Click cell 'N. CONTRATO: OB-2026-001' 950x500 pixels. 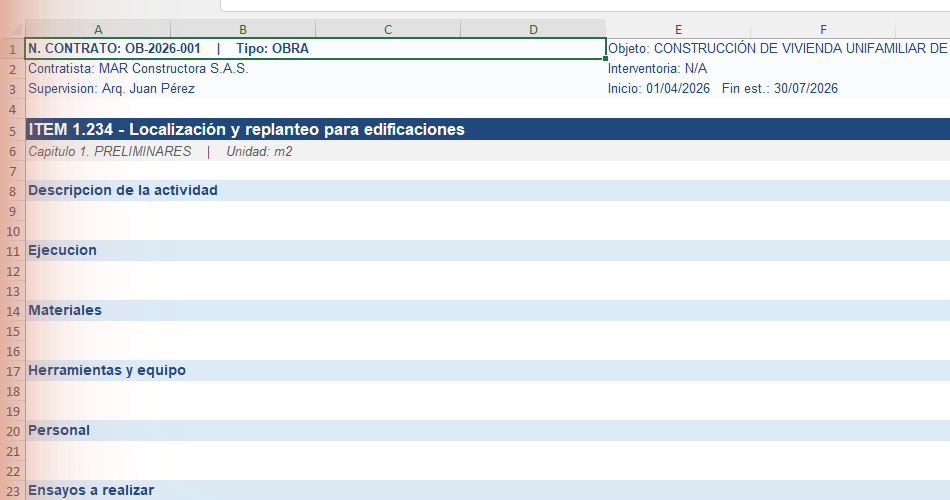(x=316, y=48)
